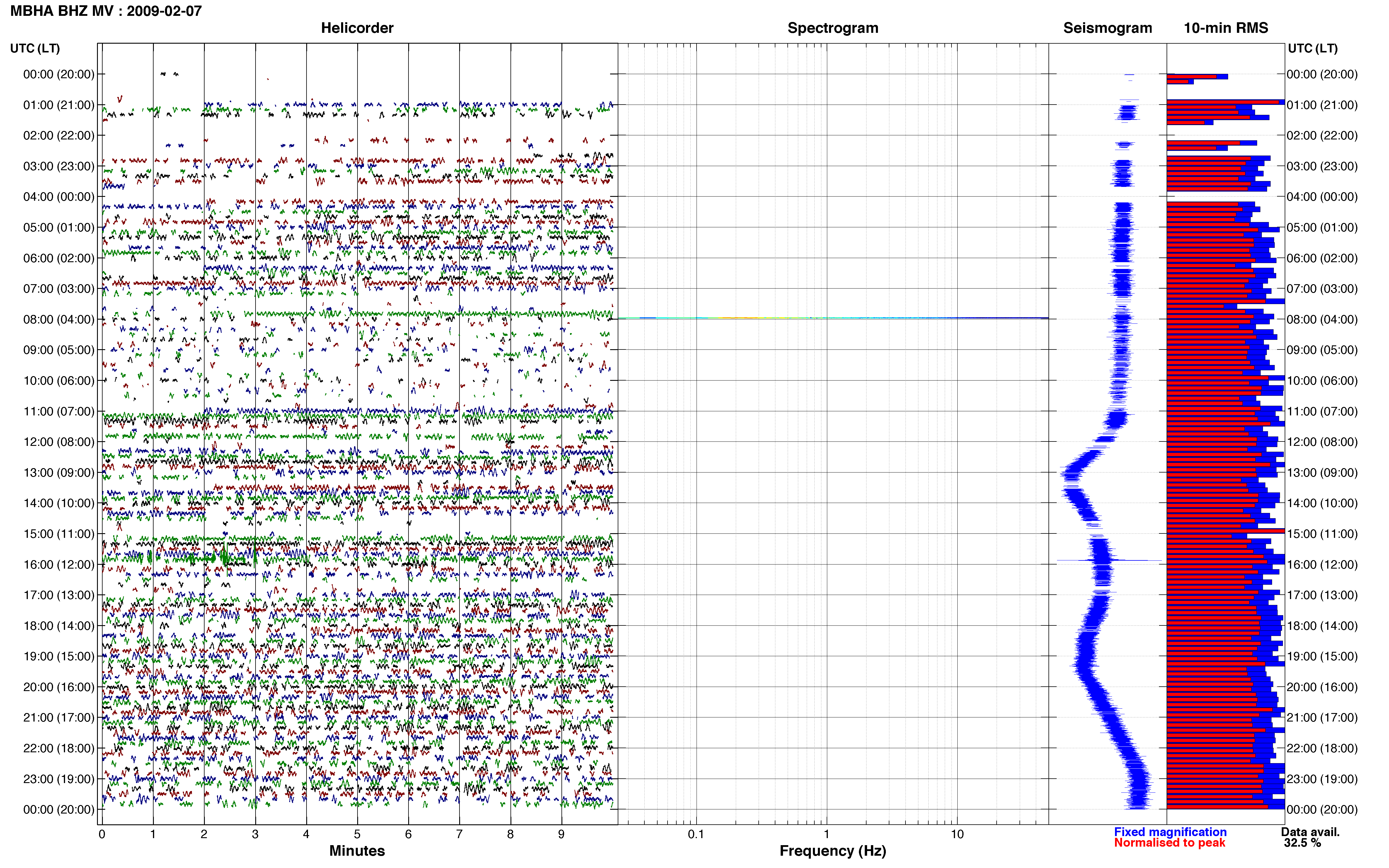Screen dimensions: 1389x868
Task: Click the UTC (LT) label above left axis
Action: [x=35, y=48]
